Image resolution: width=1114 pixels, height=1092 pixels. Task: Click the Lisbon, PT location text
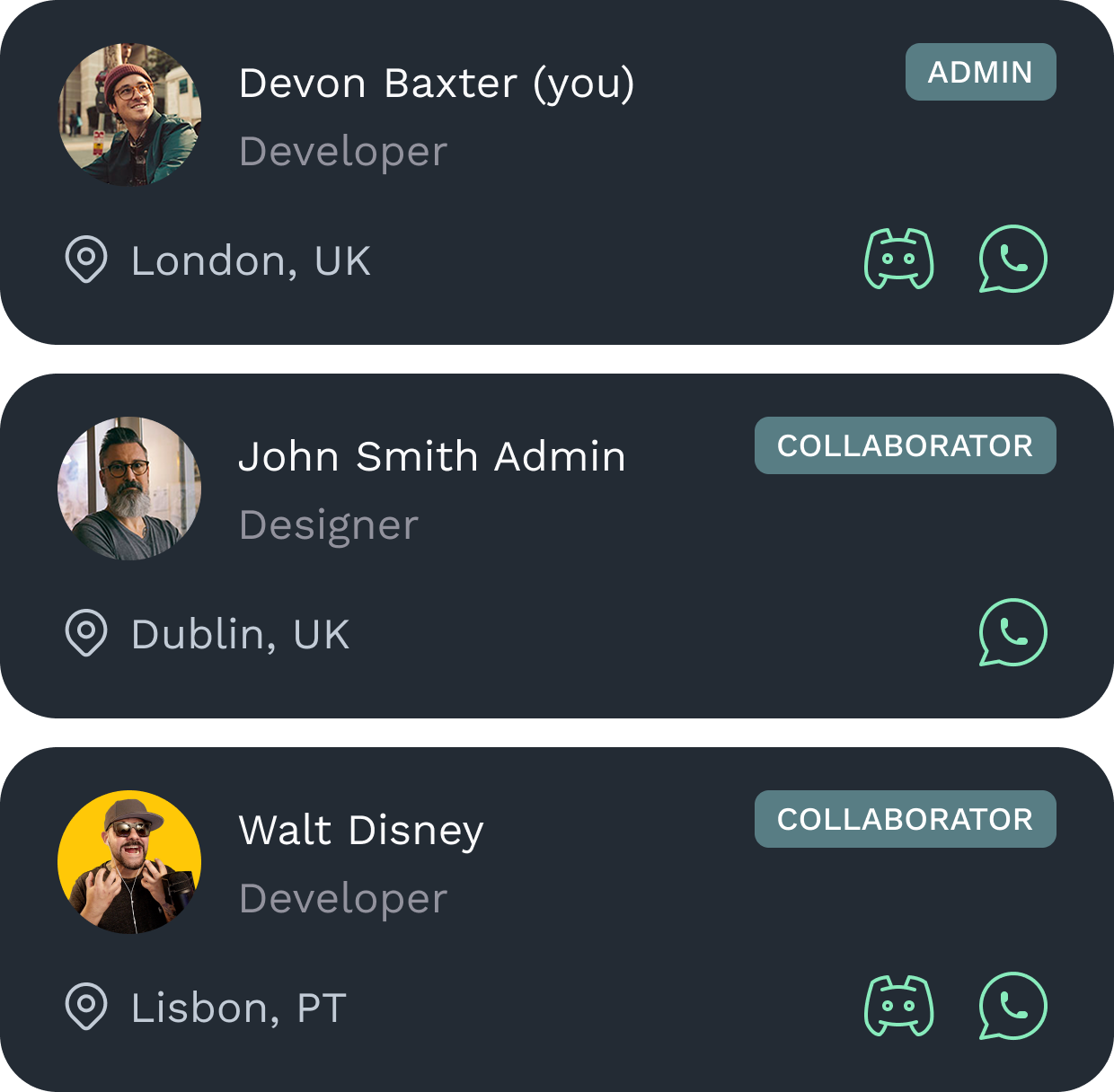(238, 1008)
